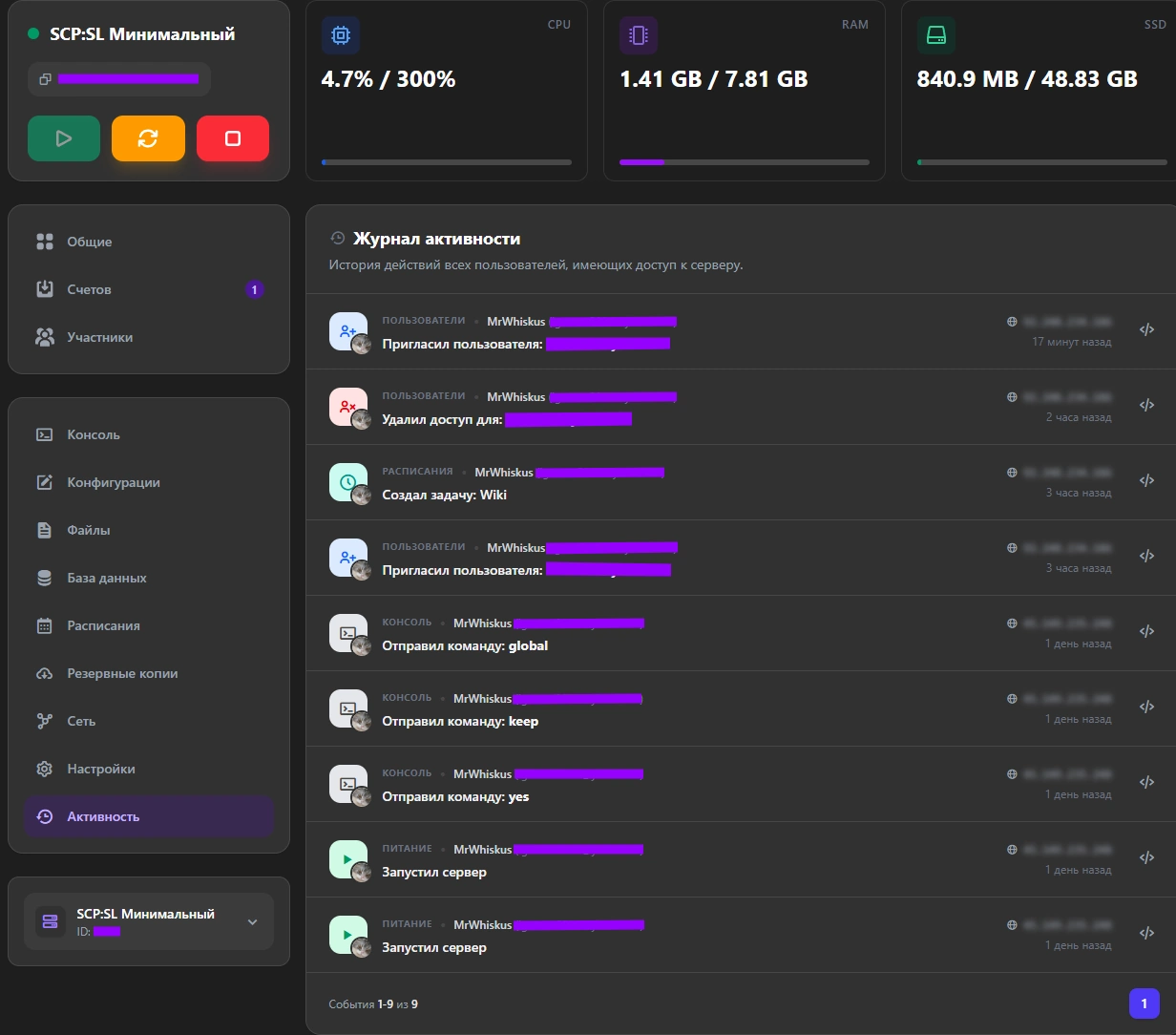Viewport: 1176px width, 1035px height.
Task: Open code details for 'Отправил команду: global' entry
Action: (1147, 631)
